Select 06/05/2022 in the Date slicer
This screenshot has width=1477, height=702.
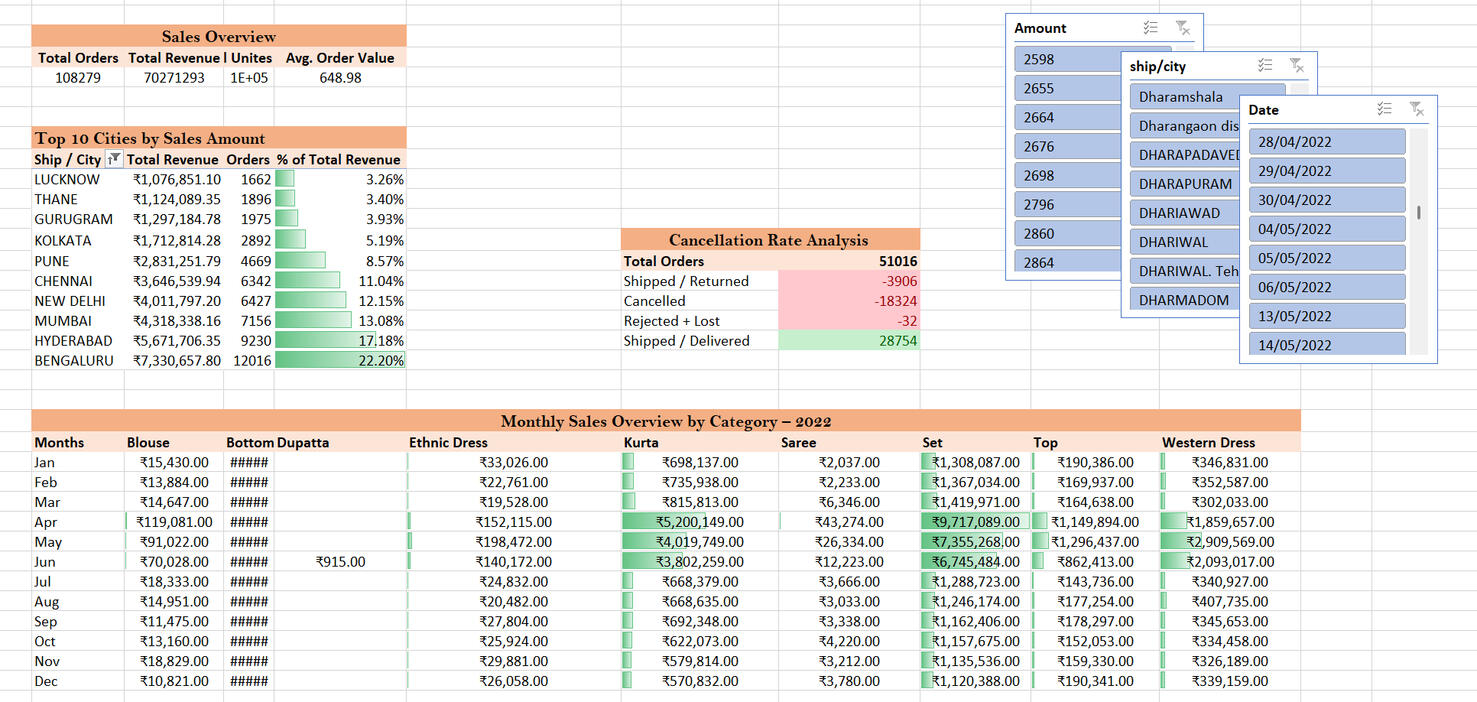(x=1326, y=287)
